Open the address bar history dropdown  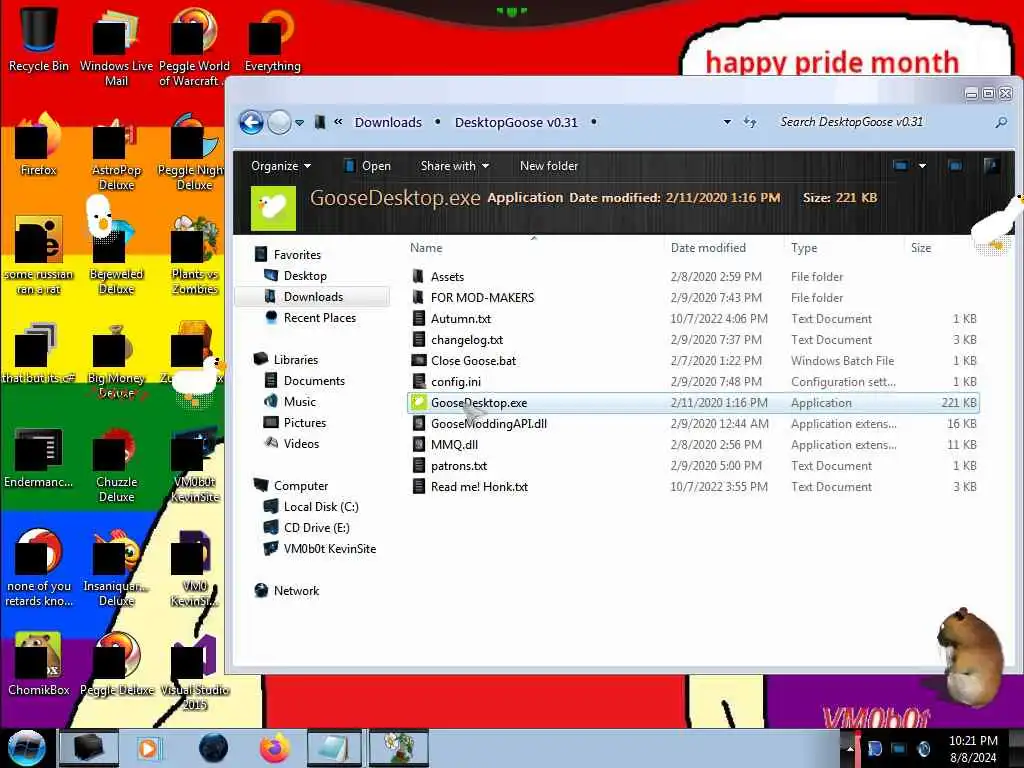pos(727,122)
